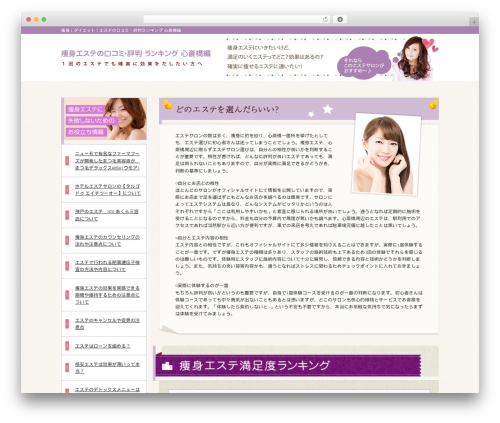
Task: Click the heading どのエステを選んだらいい?
Action: (x=227, y=109)
